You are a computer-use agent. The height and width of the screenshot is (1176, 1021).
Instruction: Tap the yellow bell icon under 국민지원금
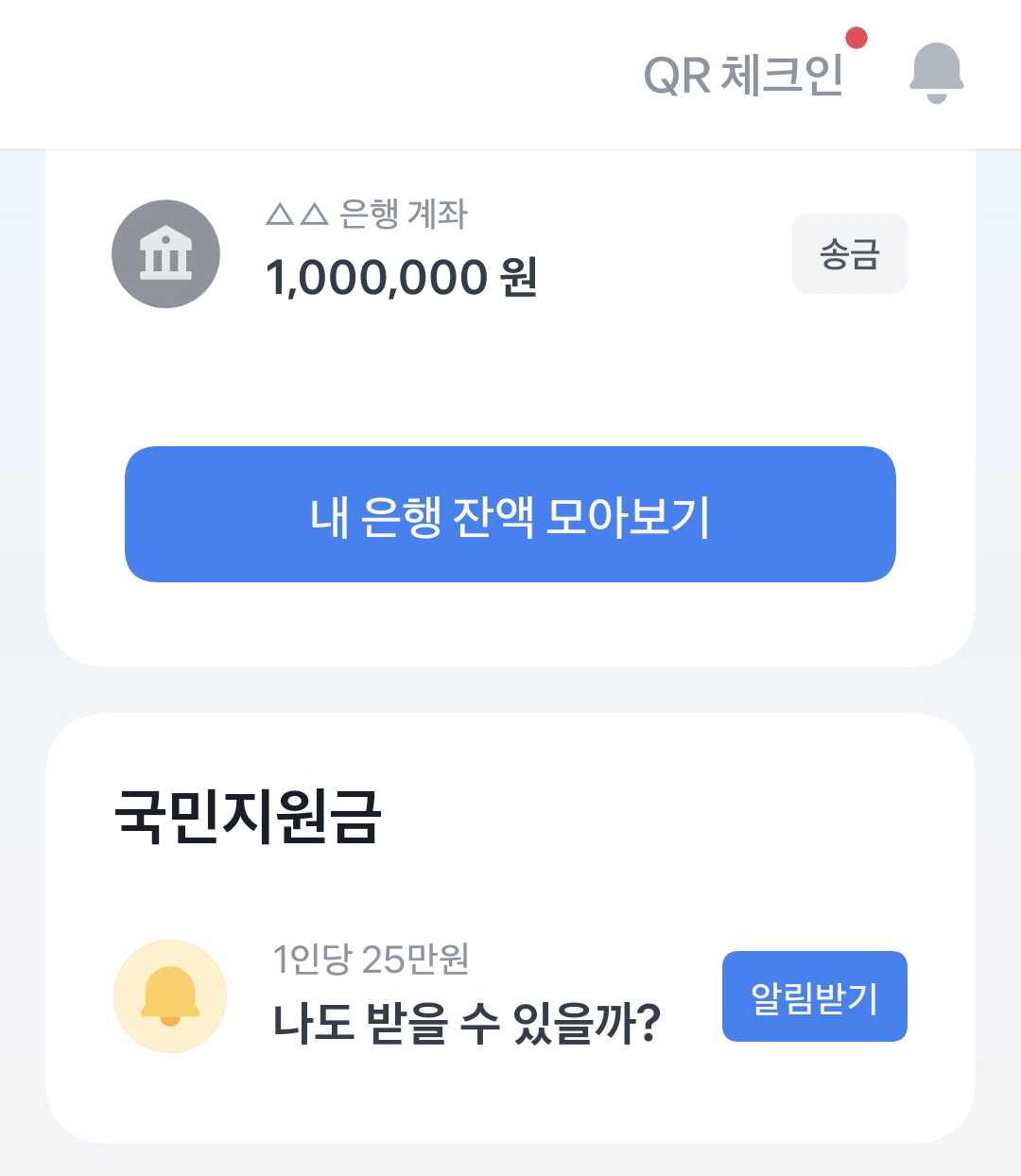[170, 996]
